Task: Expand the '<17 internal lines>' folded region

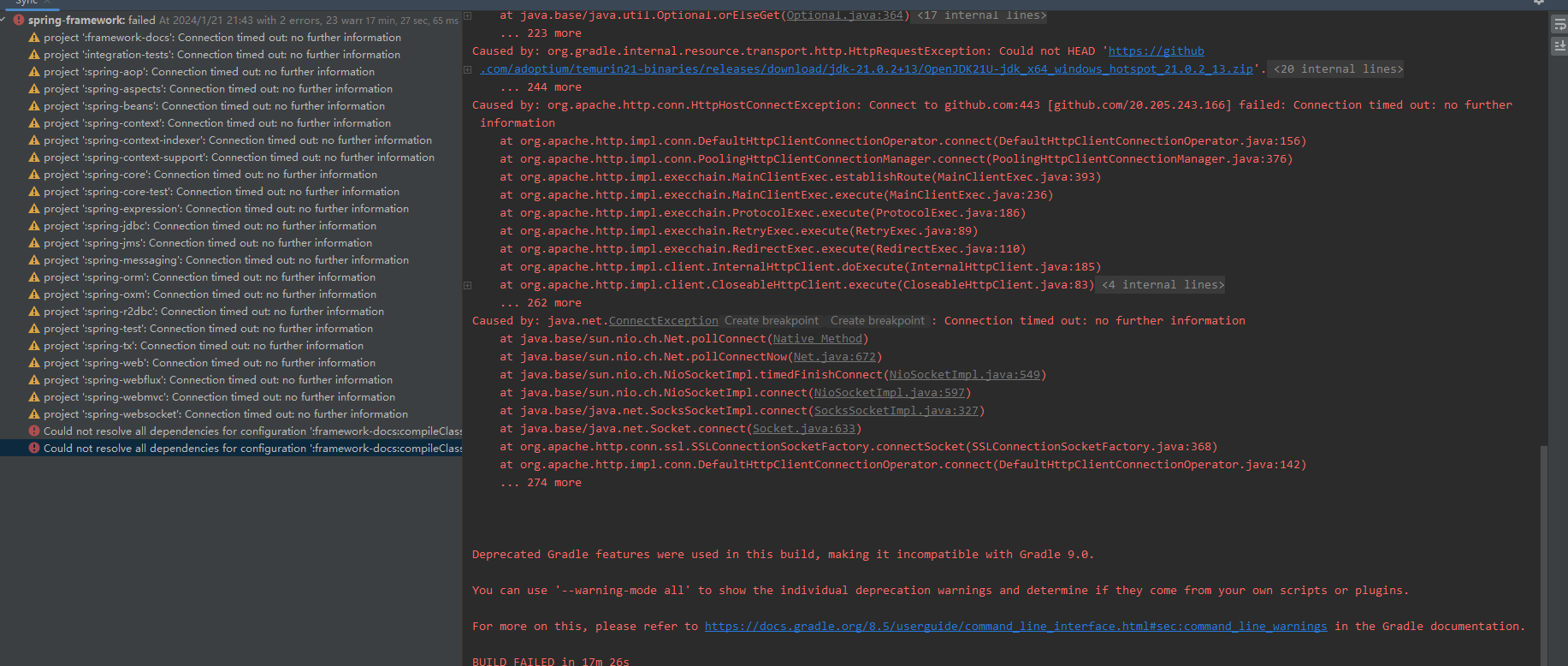Action: pyautogui.click(x=981, y=15)
